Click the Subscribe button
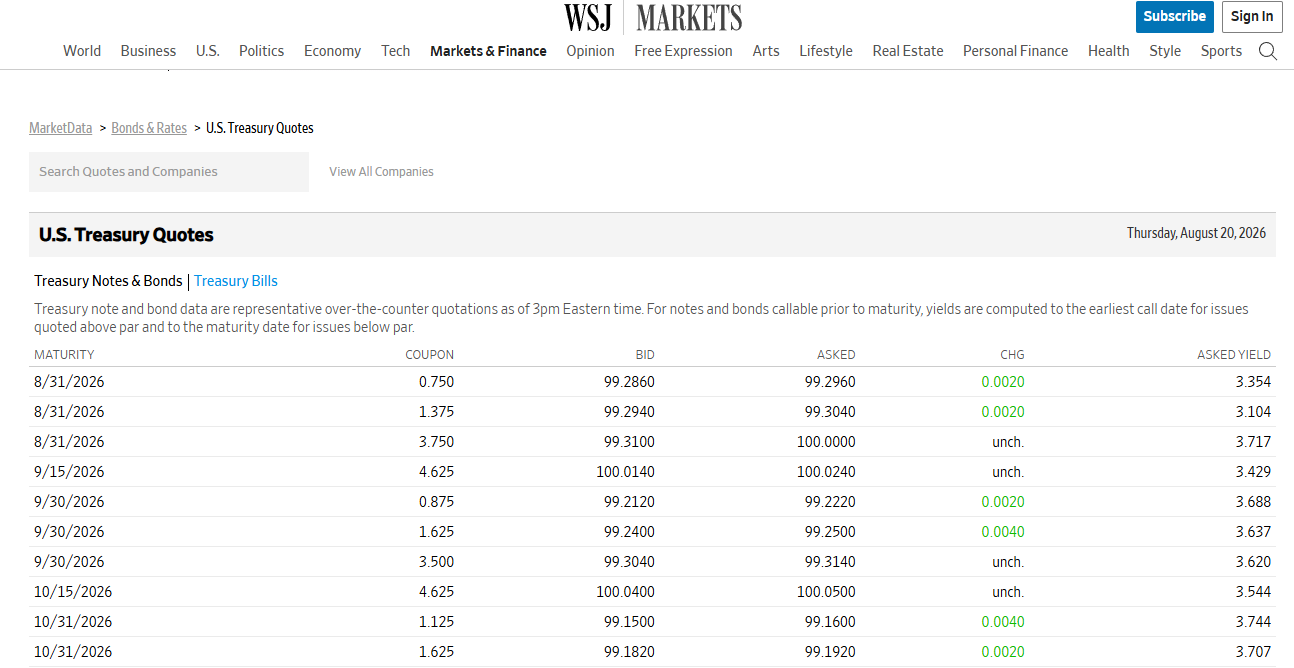This screenshot has height=668, width=1294. point(1175,16)
